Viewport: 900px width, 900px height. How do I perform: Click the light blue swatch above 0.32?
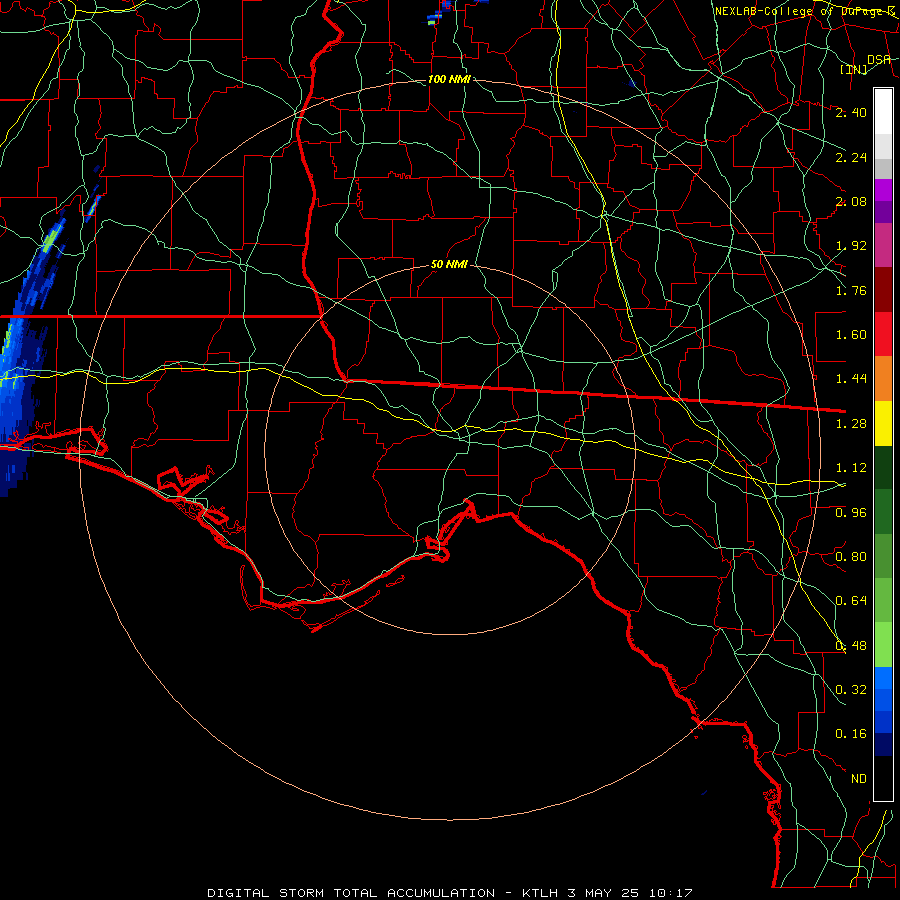pyautogui.click(x=883, y=678)
